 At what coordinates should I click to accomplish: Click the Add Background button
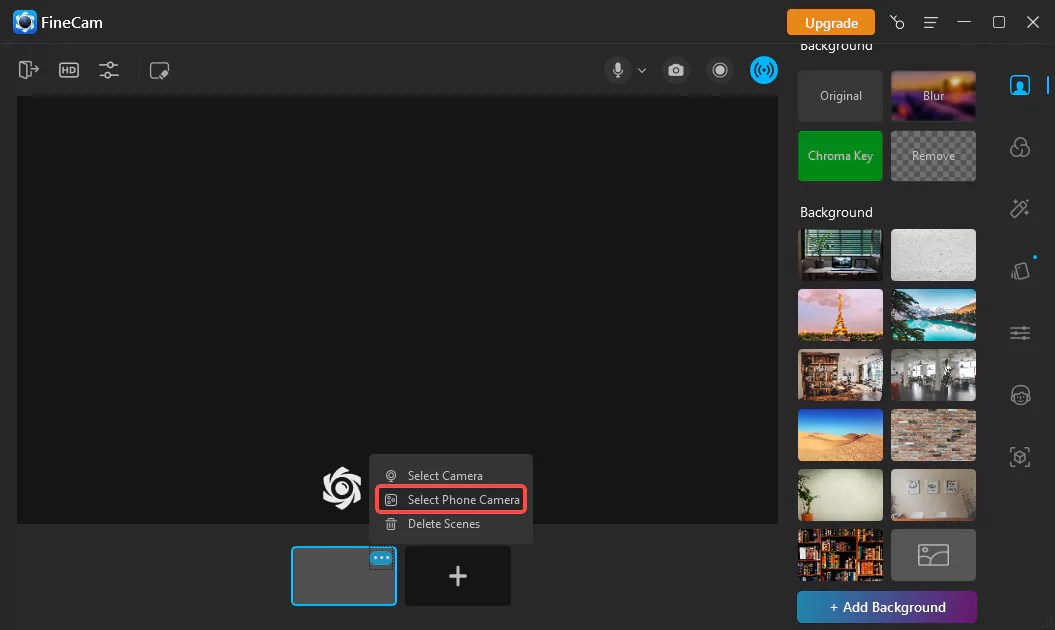(886, 607)
